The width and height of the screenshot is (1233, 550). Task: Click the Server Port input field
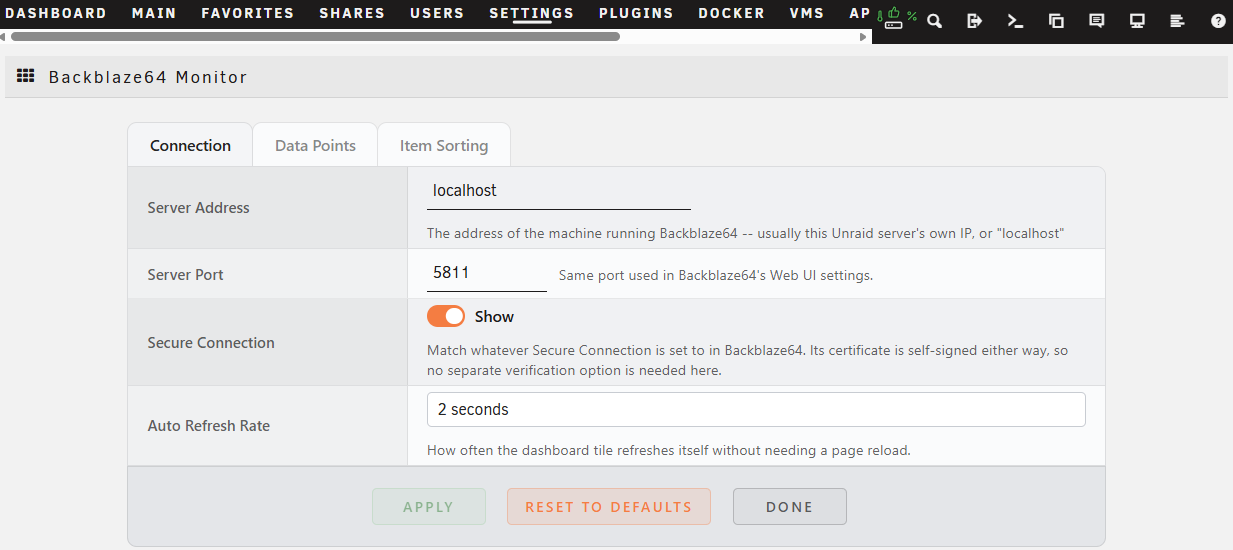[487, 273]
